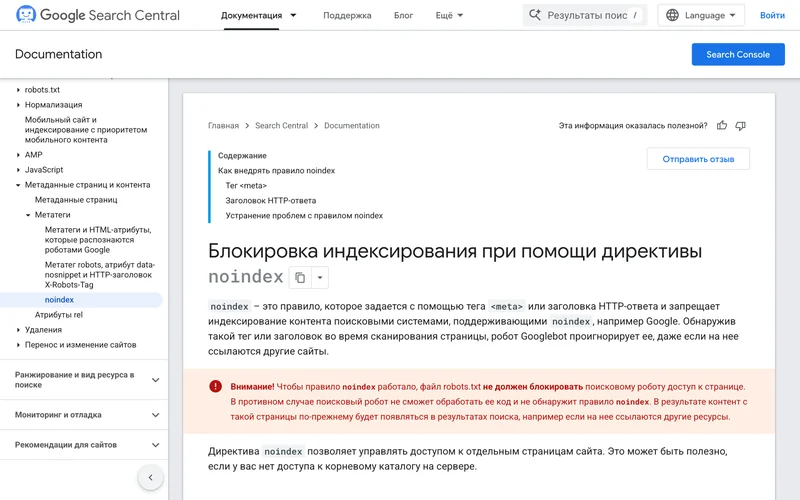The image size is (800, 500).
Task: Click the Search Central breadcrumb link
Action: point(281,126)
